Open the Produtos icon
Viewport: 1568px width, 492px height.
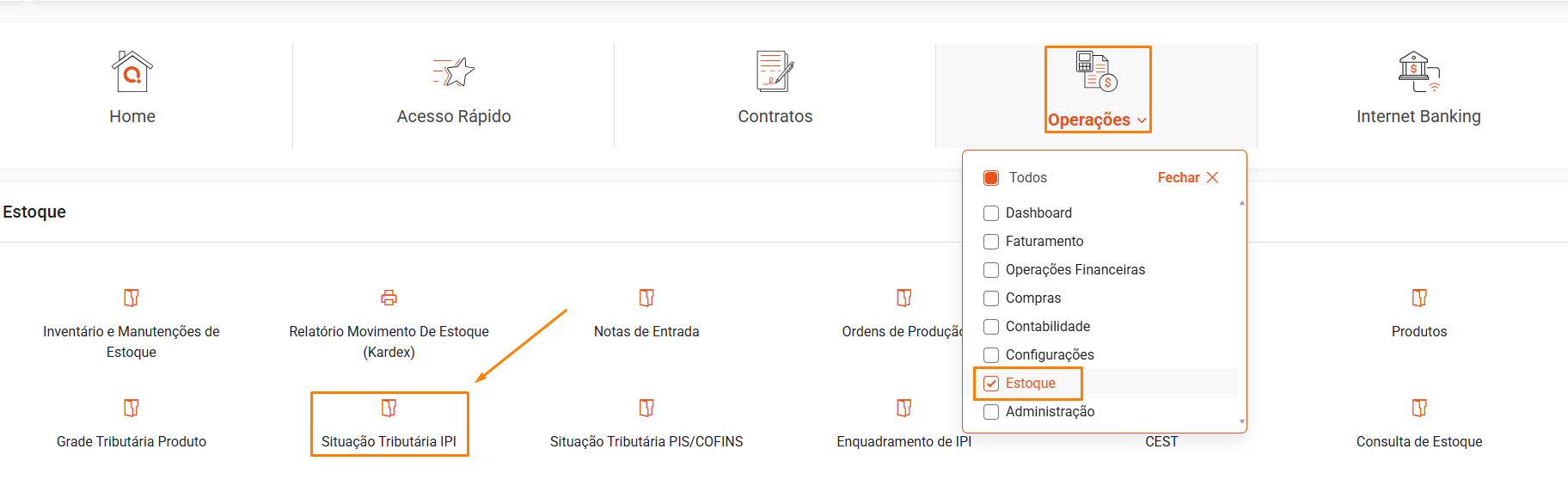(x=1419, y=298)
